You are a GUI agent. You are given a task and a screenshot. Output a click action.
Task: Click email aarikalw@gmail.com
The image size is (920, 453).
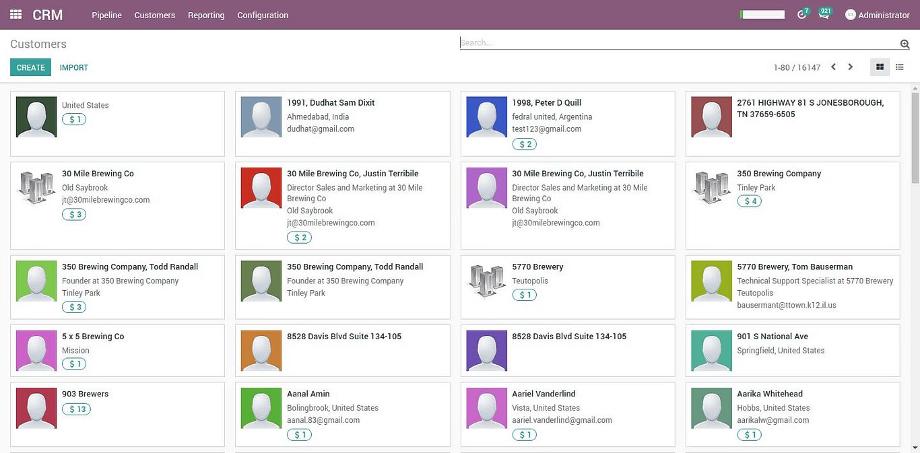[x=773, y=420]
